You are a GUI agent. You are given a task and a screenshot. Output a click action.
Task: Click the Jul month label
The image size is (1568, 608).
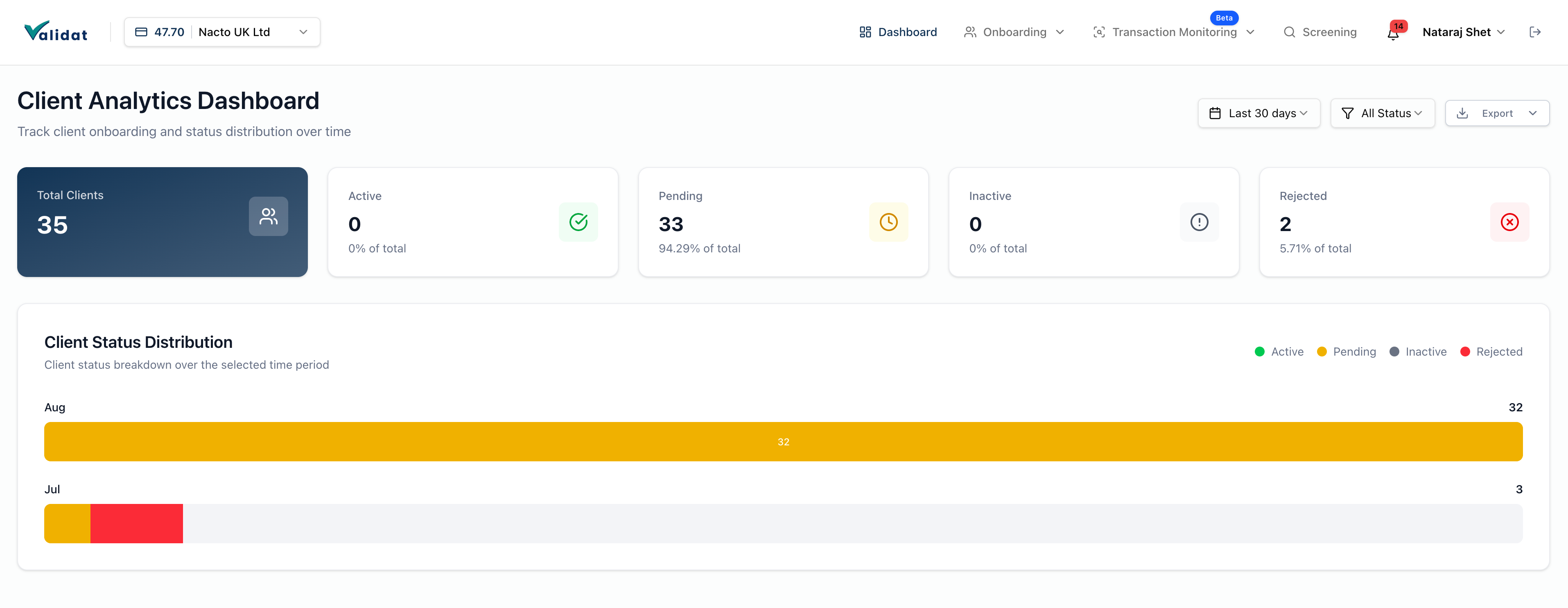(52, 489)
